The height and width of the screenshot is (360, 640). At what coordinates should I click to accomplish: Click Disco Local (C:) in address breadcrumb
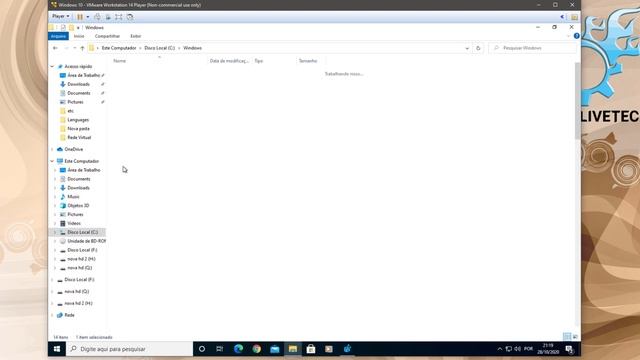point(160,48)
